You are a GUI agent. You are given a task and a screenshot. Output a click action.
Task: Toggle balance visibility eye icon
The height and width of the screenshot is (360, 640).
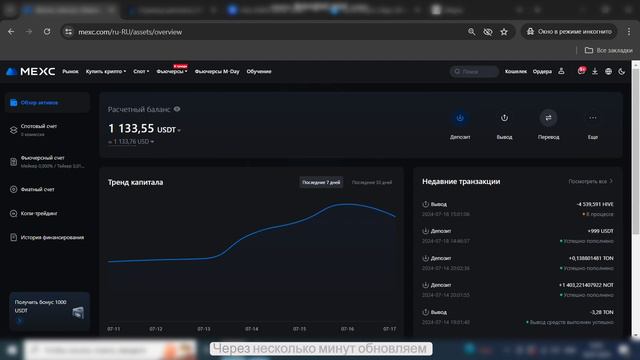[x=177, y=109]
